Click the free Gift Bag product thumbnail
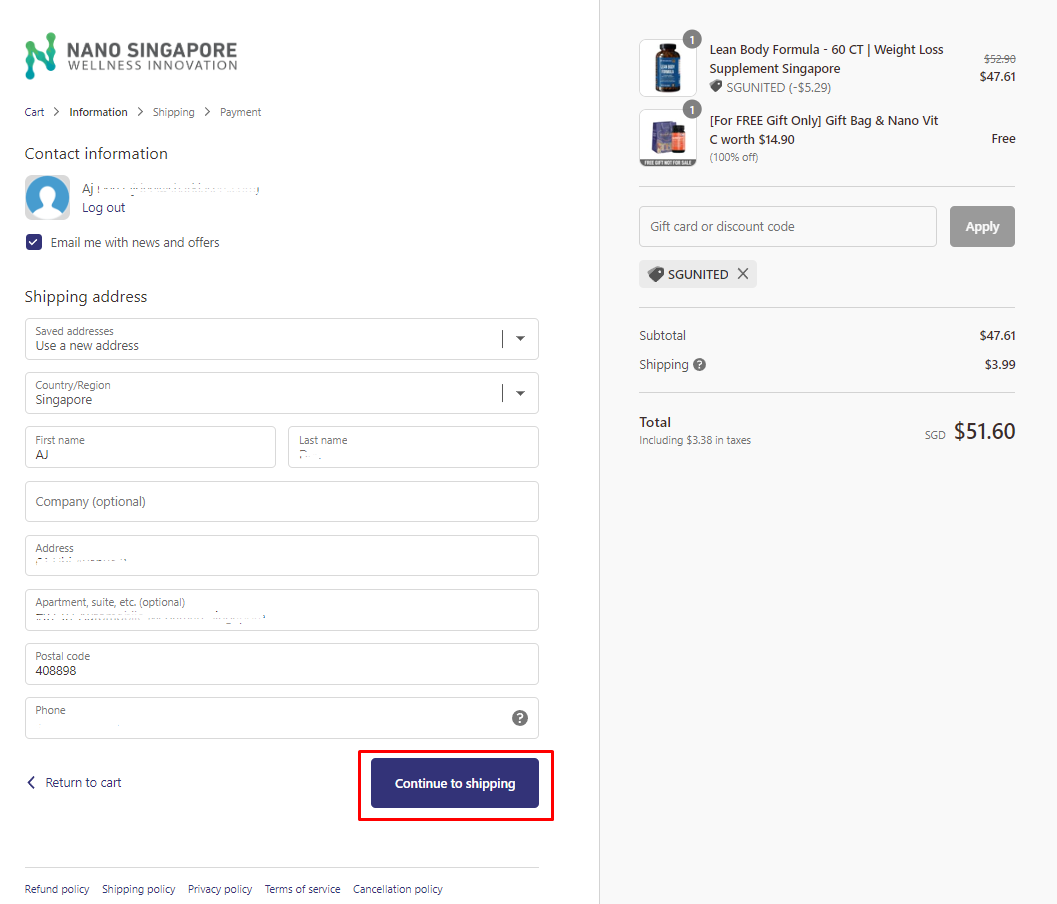Screen dimensions: 1057x904 (x=668, y=138)
